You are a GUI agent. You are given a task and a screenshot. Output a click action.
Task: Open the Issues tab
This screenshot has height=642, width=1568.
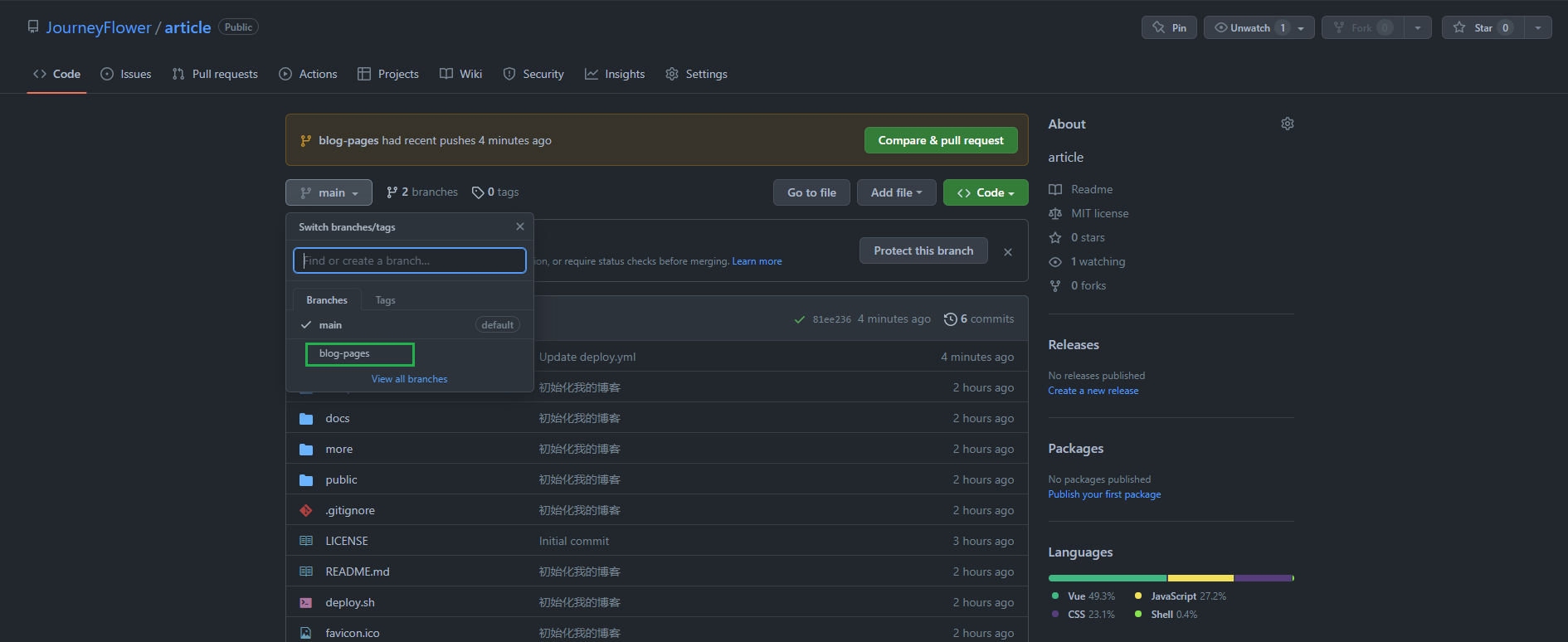126,74
